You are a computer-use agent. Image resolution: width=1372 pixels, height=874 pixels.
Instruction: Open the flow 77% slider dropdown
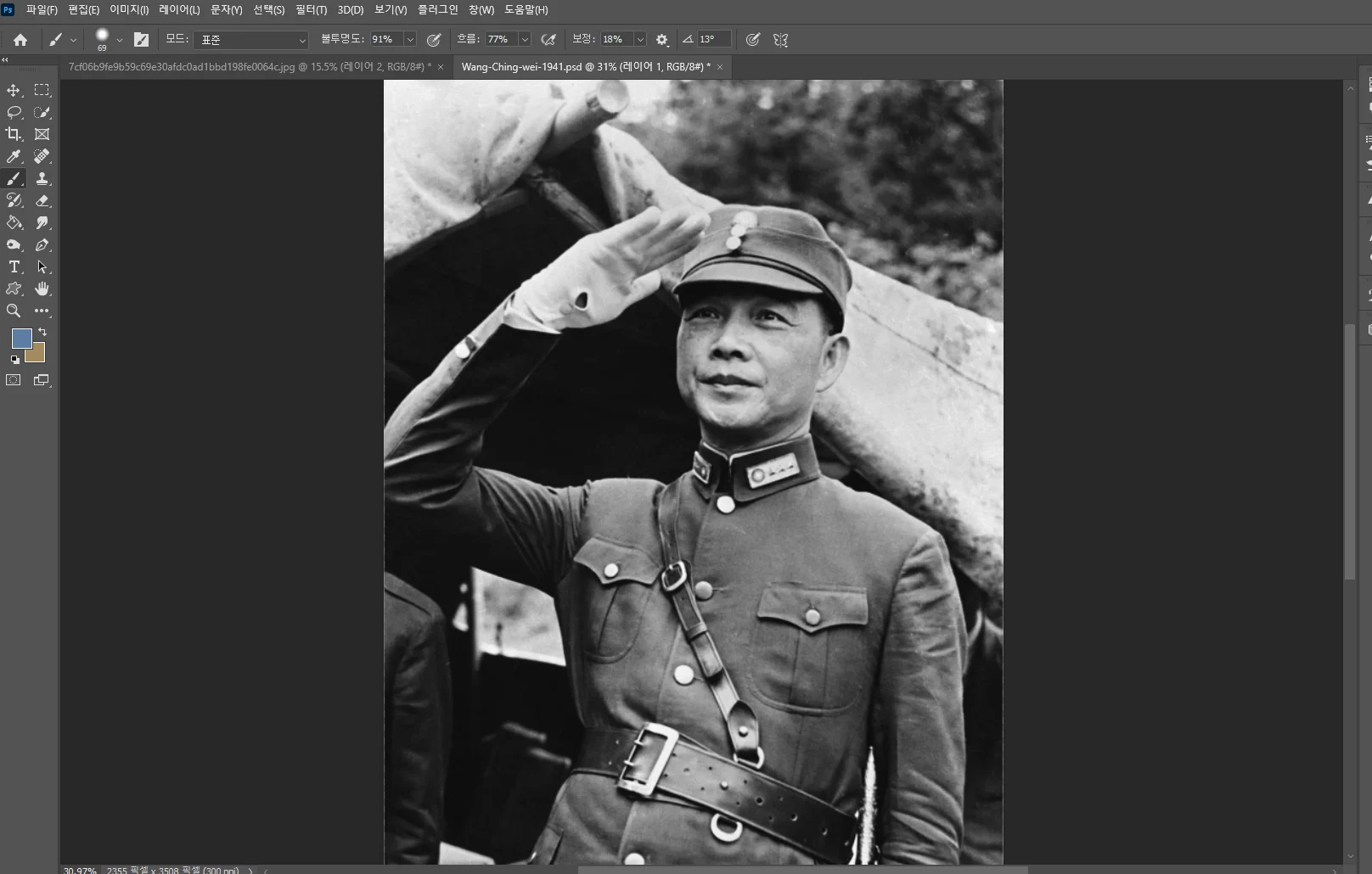(525, 39)
